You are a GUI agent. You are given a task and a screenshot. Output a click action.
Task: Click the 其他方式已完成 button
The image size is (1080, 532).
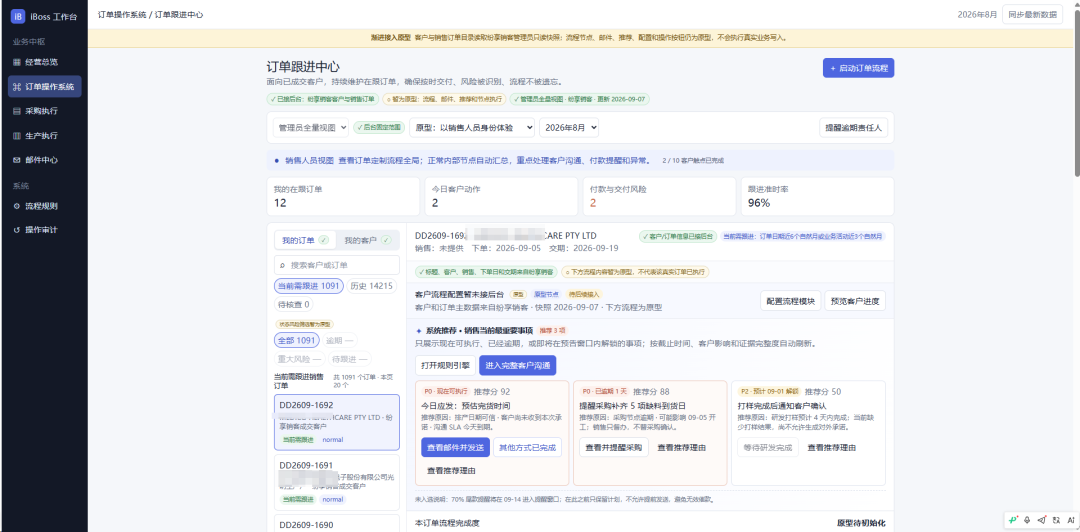(527, 447)
